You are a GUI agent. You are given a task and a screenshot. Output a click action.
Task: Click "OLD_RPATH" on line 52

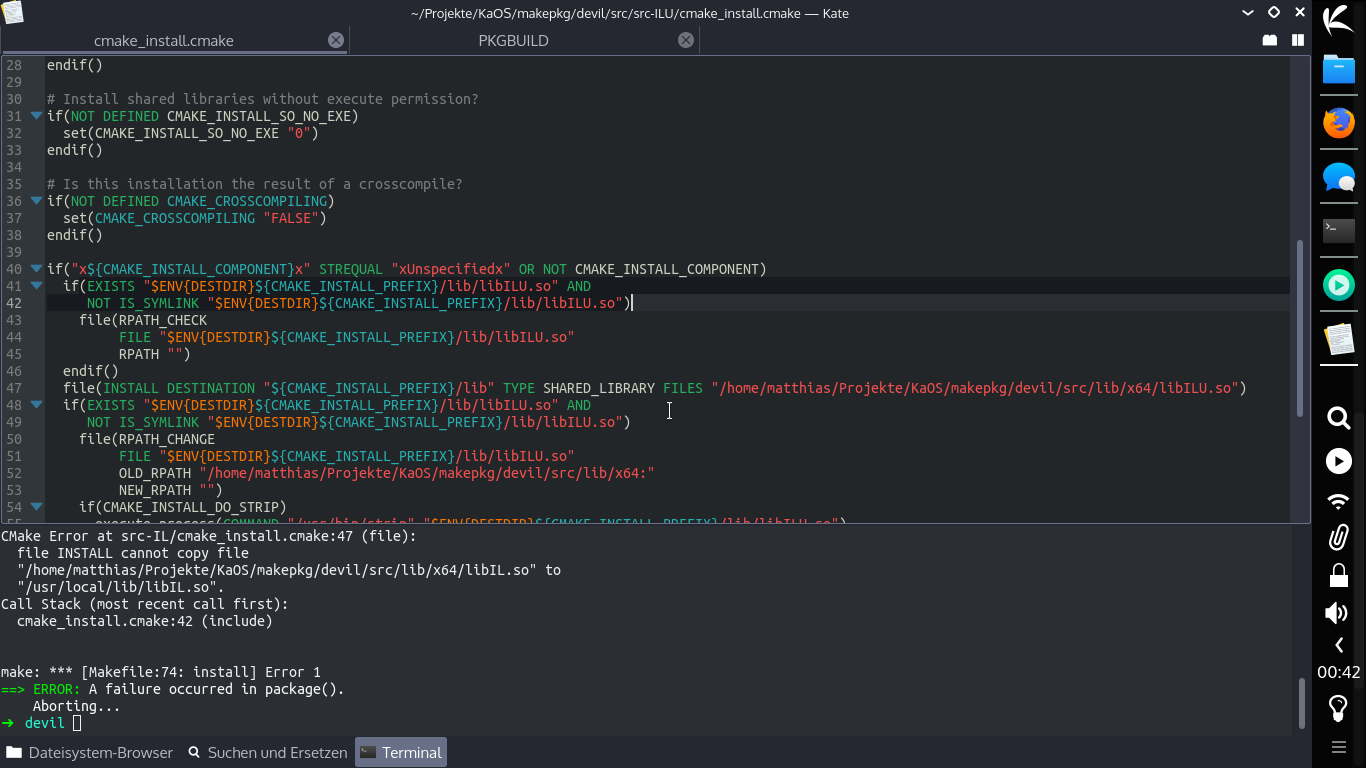click(x=154, y=473)
